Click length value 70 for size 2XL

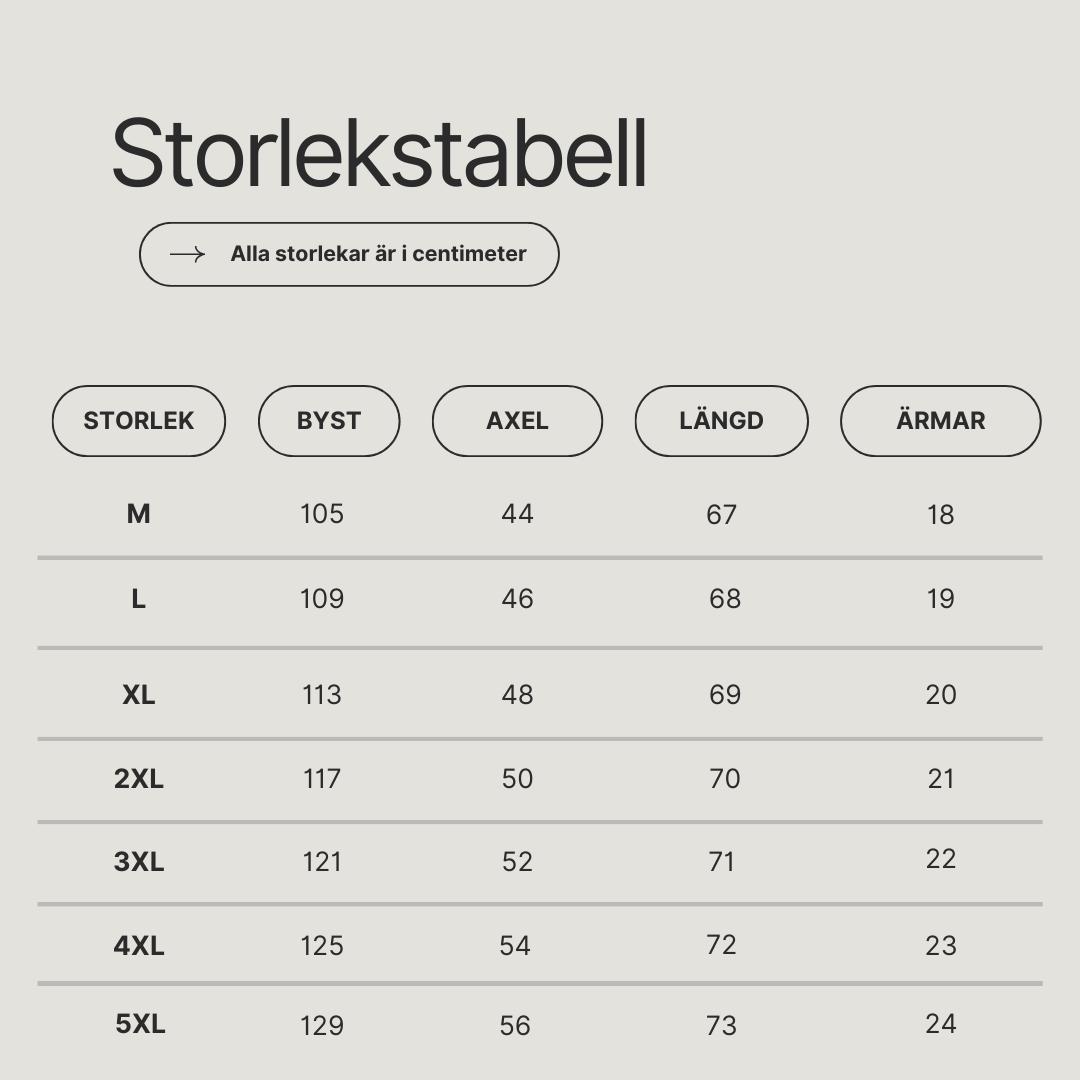(725, 779)
